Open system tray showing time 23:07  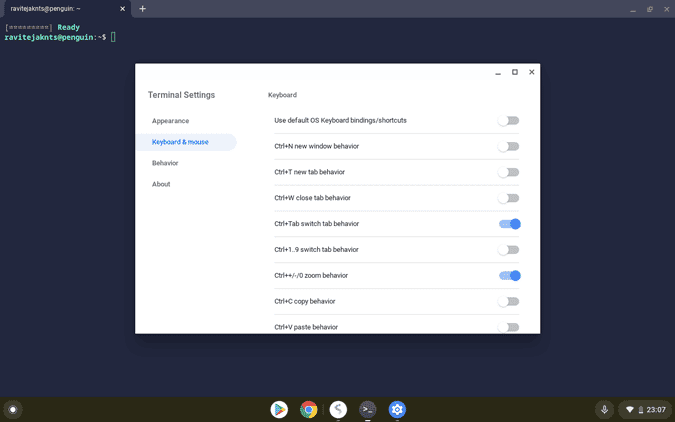coord(644,409)
